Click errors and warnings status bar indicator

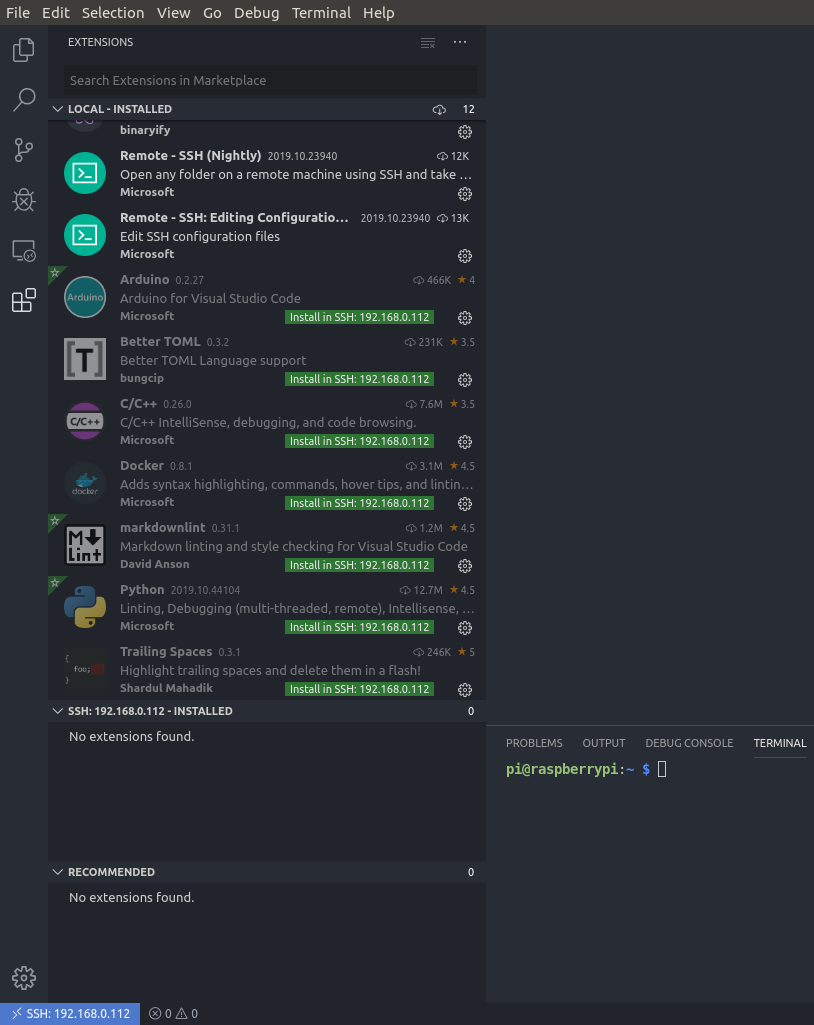coord(173,1014)
